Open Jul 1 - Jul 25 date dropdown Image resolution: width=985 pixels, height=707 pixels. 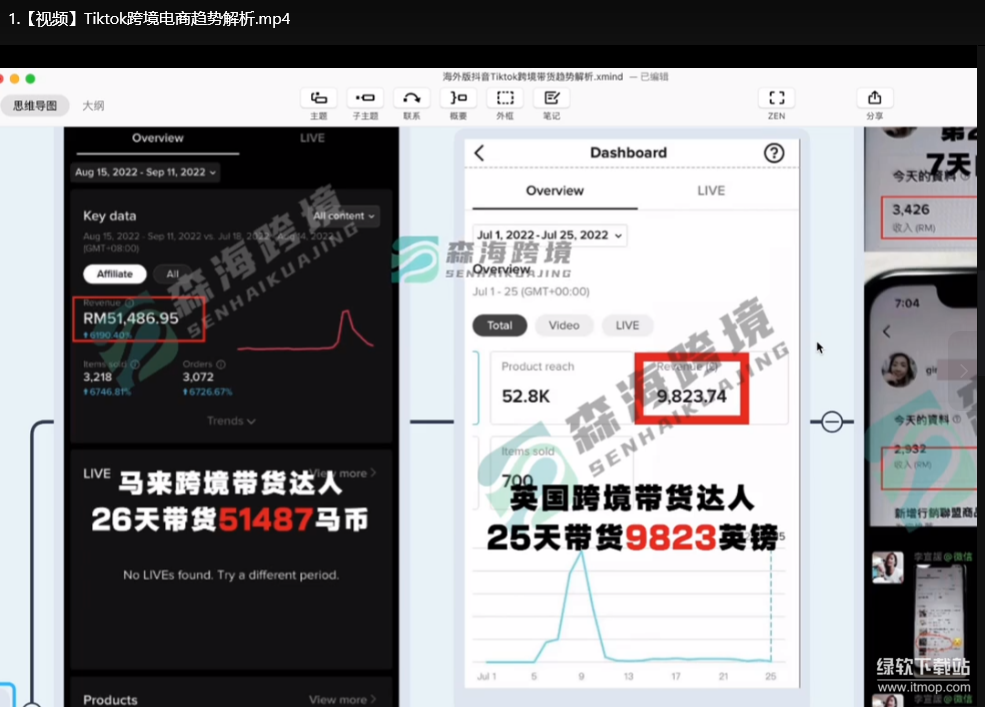click(x=550, y=235)
